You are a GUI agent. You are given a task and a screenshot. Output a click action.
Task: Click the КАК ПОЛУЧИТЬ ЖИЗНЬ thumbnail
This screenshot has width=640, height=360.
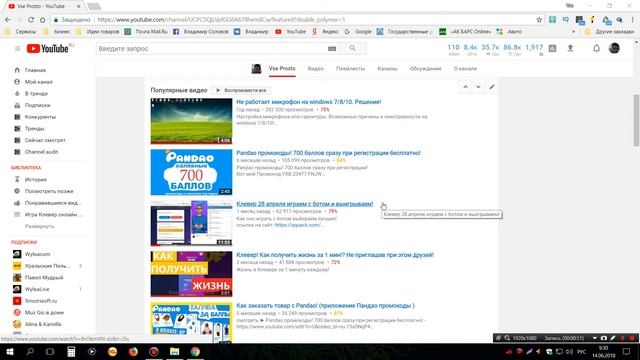(191, 274)
